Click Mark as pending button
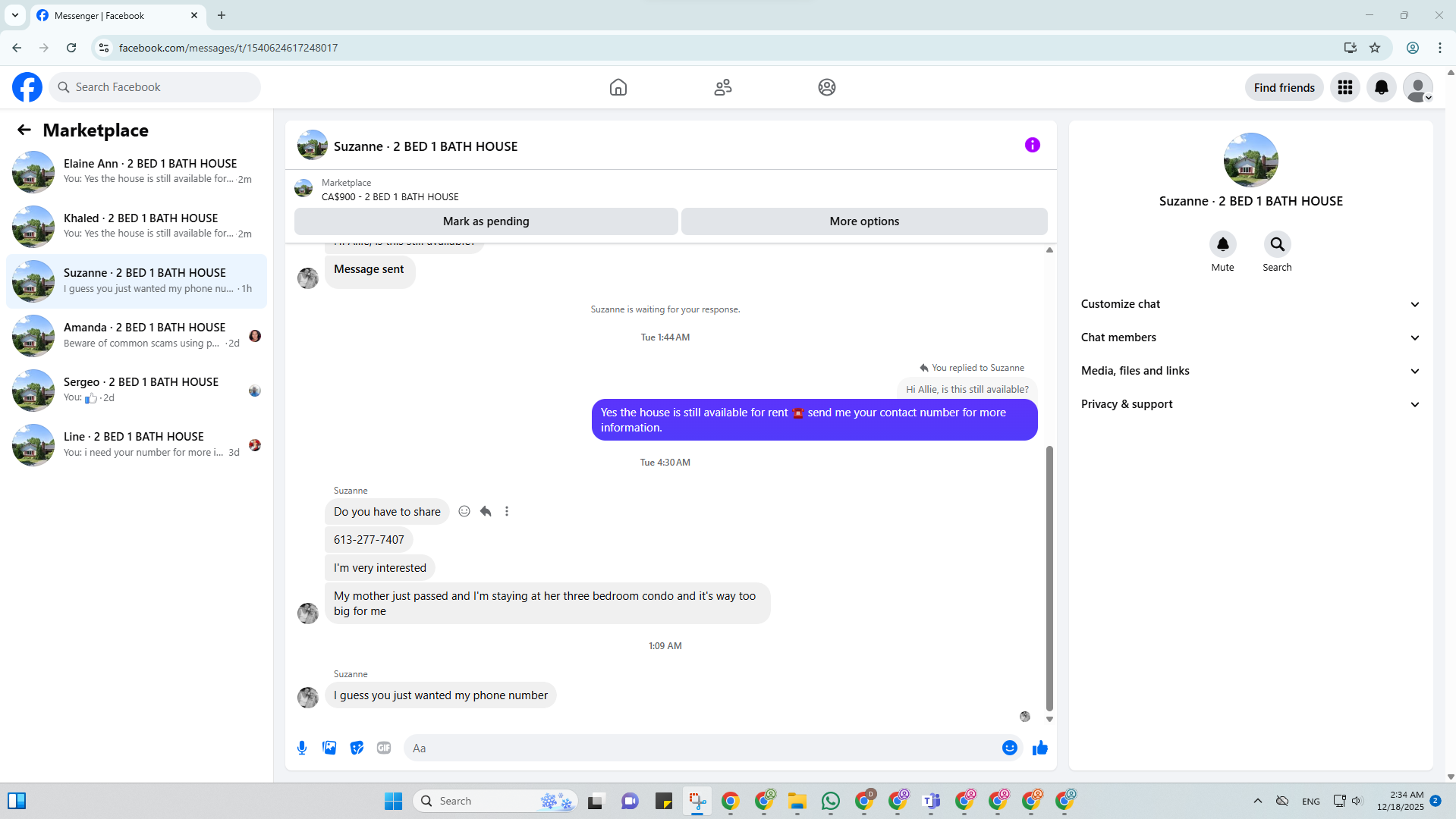This screenshot has width=1456, height=819. tap(486, 221)
